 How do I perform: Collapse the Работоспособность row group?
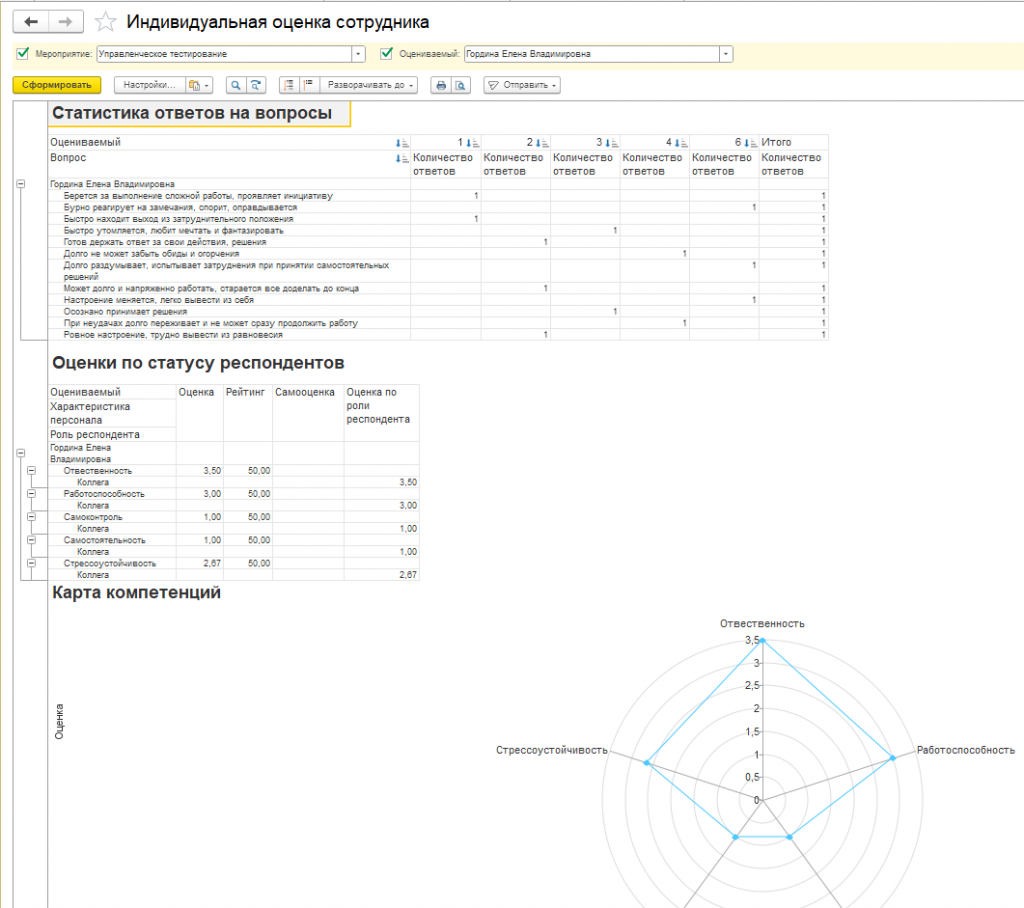[31, 494]
